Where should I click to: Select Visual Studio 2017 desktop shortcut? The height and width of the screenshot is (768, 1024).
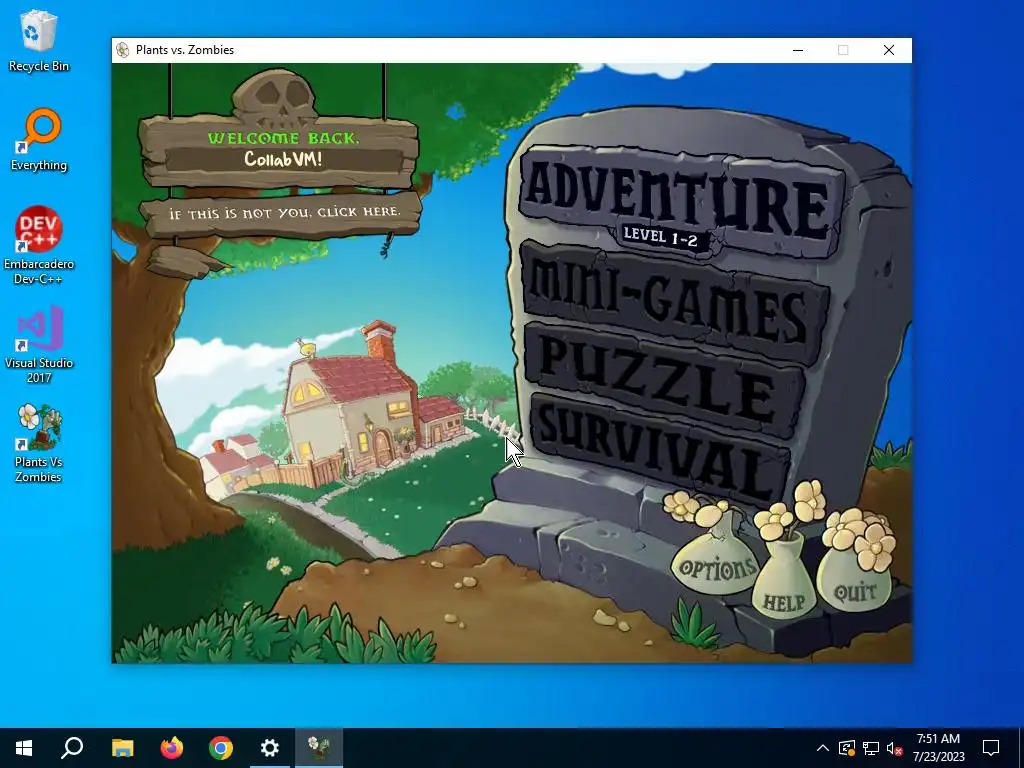click(x=39, y=344)
